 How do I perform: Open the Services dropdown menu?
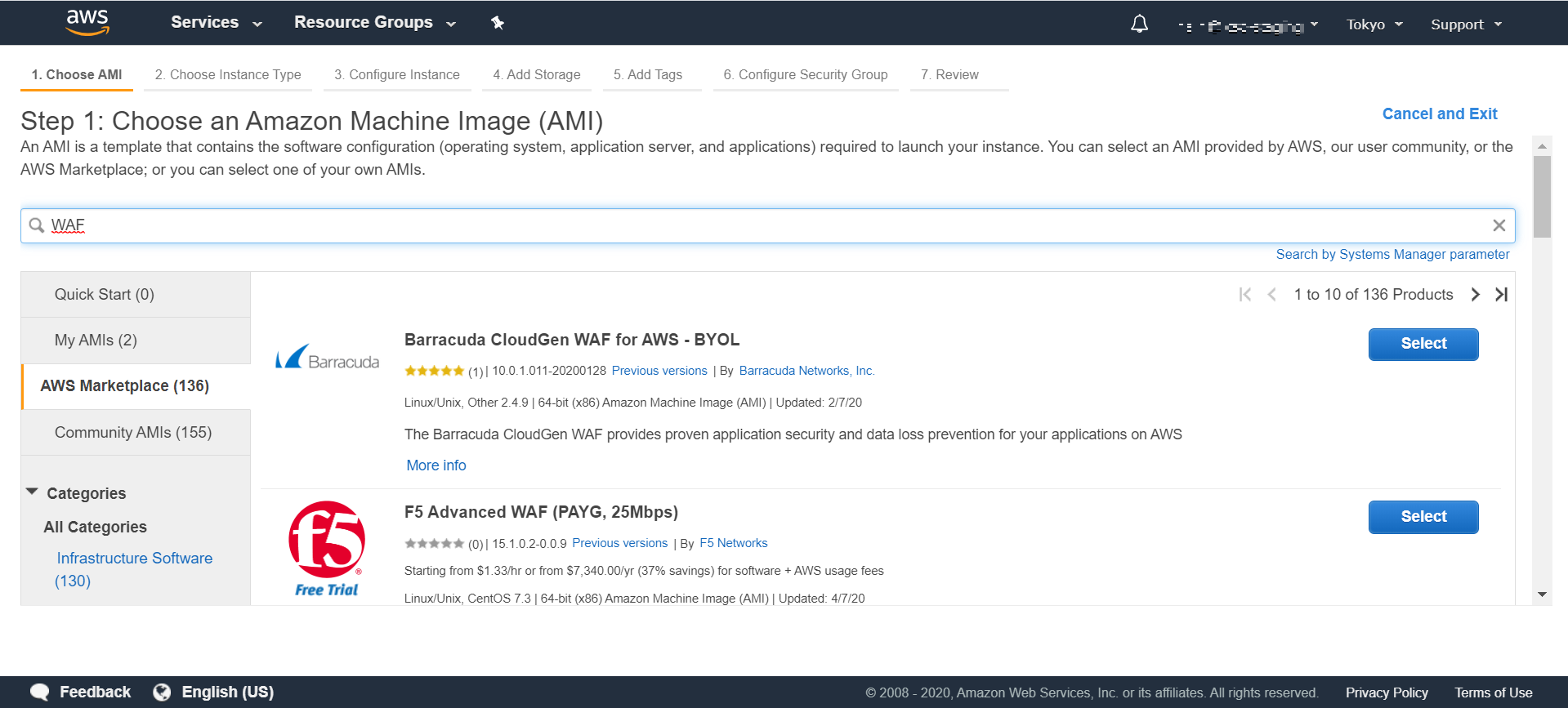pyautogui.click(x=217, y=23)
